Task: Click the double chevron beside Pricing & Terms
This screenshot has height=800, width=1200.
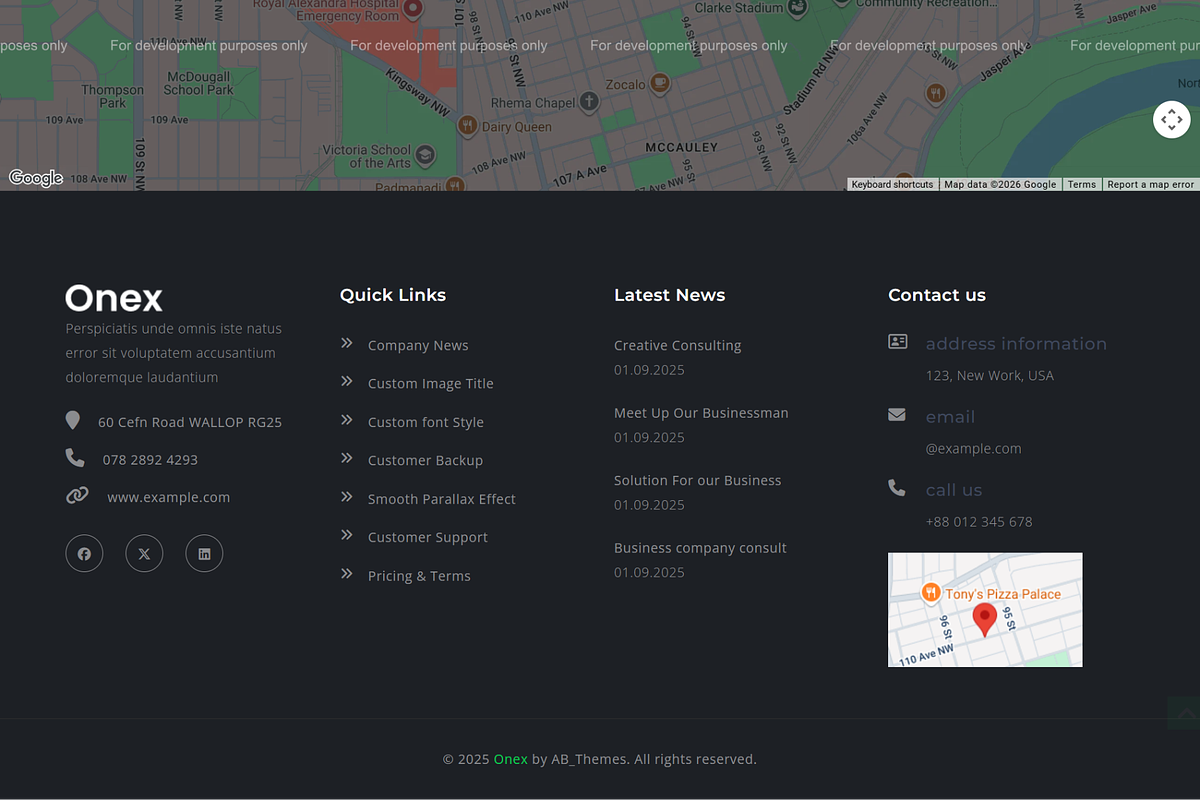Action: point(347,574)
